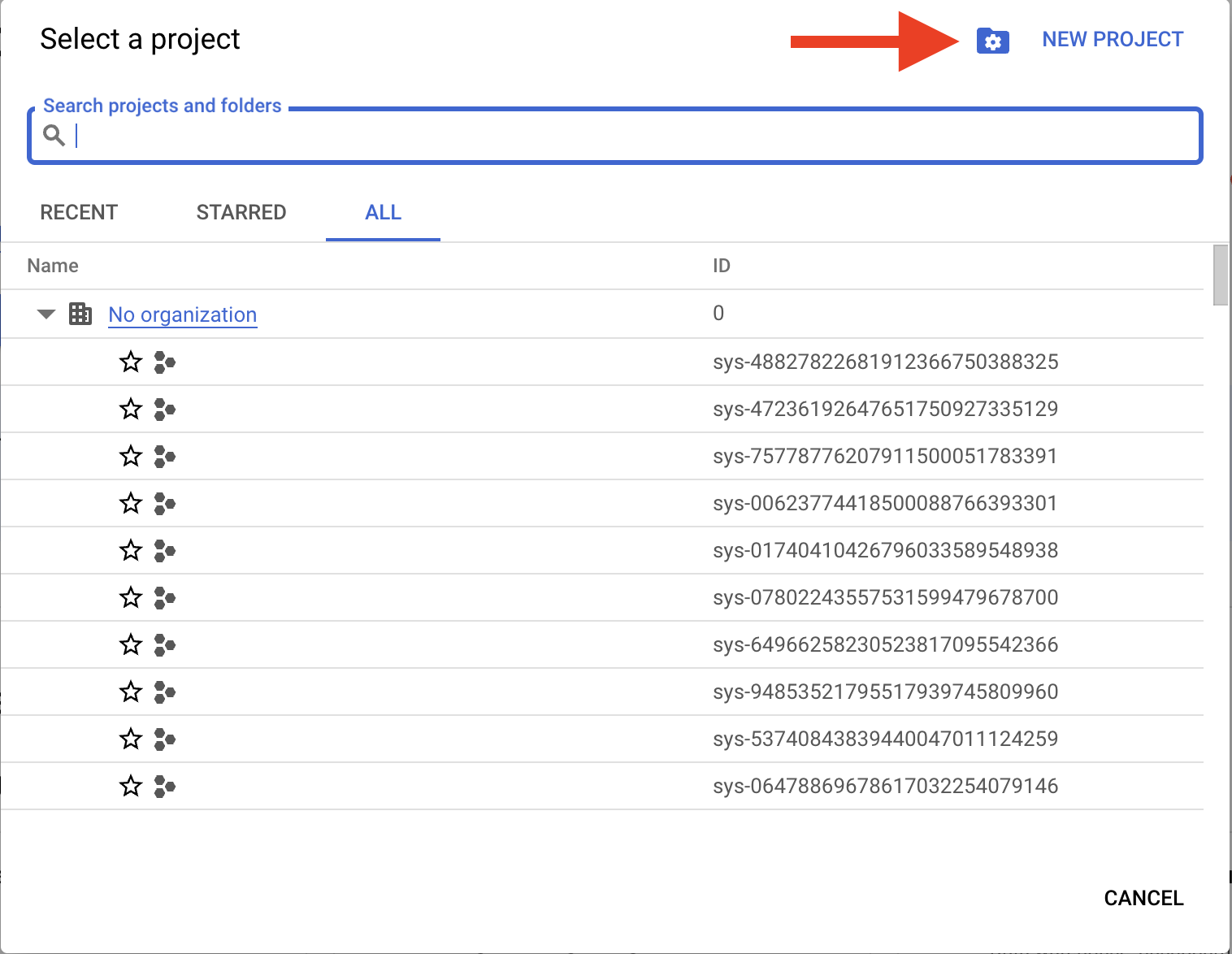Click project icon for sys-48827822681912366750388325
This screenshot has width=1232, height=954.
click(165, 362)
